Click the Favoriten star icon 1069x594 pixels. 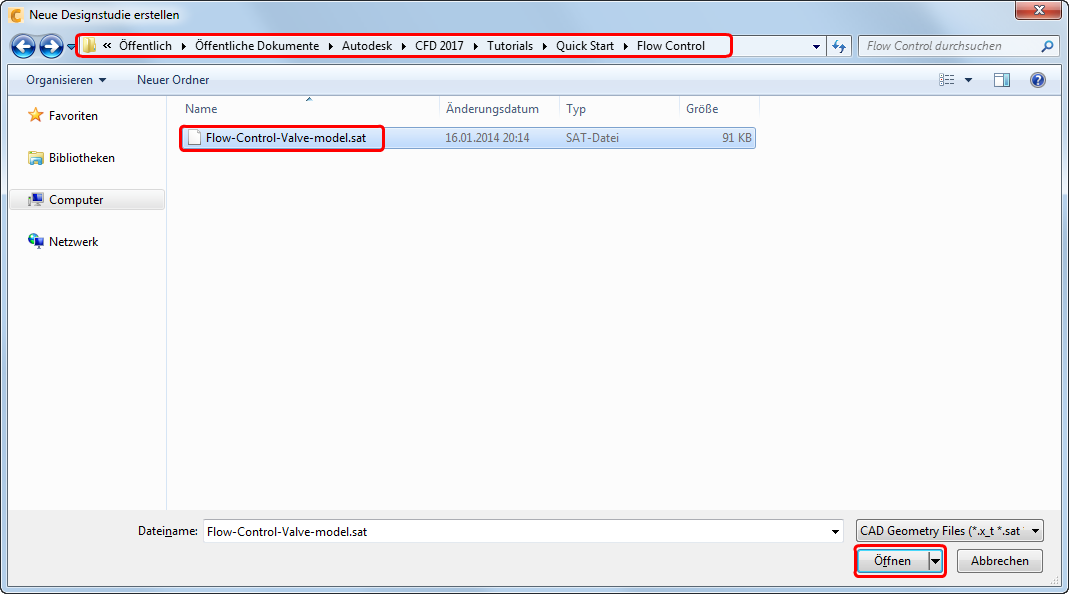click(x=35, y=115)
